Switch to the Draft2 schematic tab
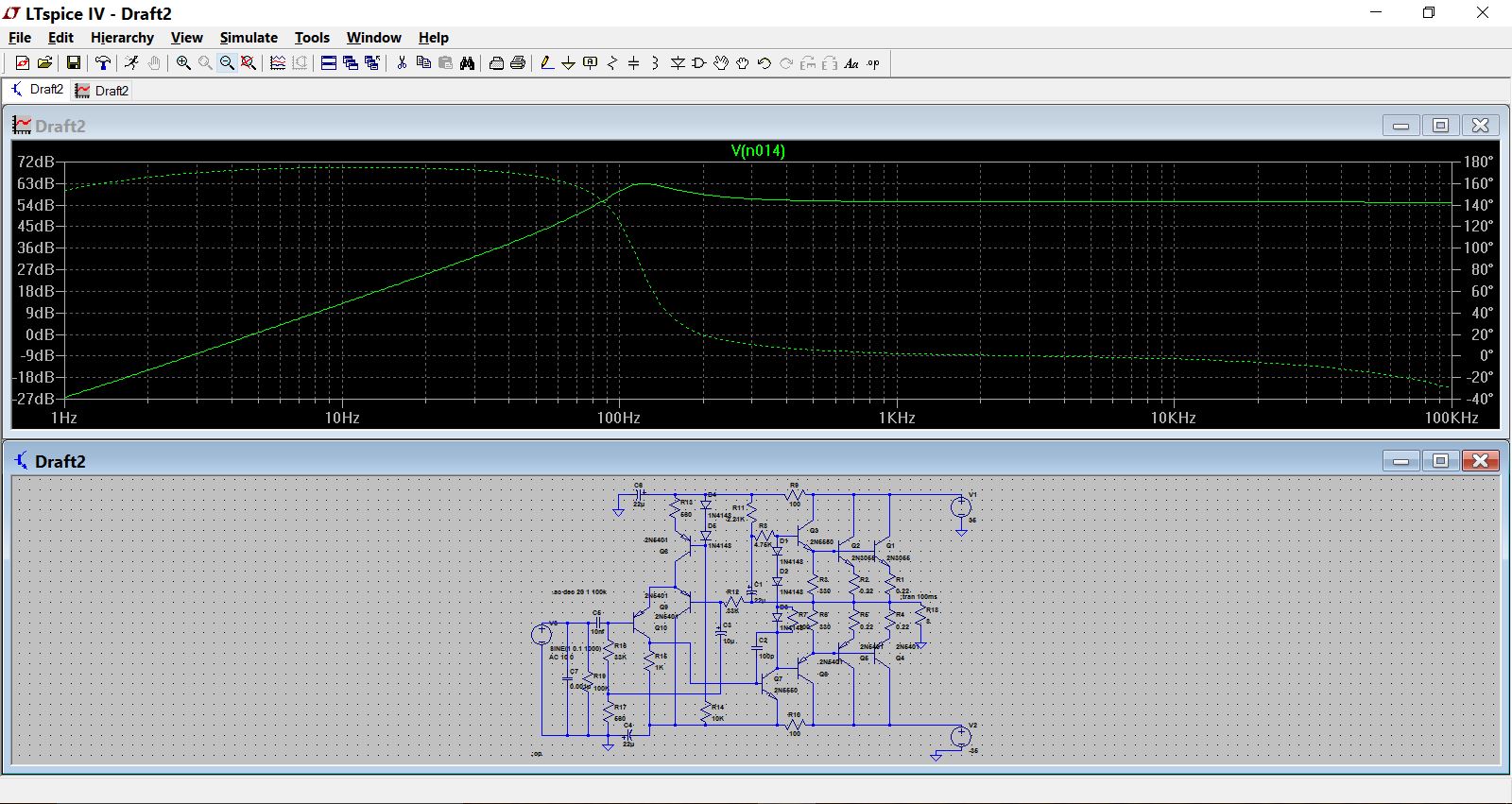Viewport: 1512px width, 804px height. (37, 90)
